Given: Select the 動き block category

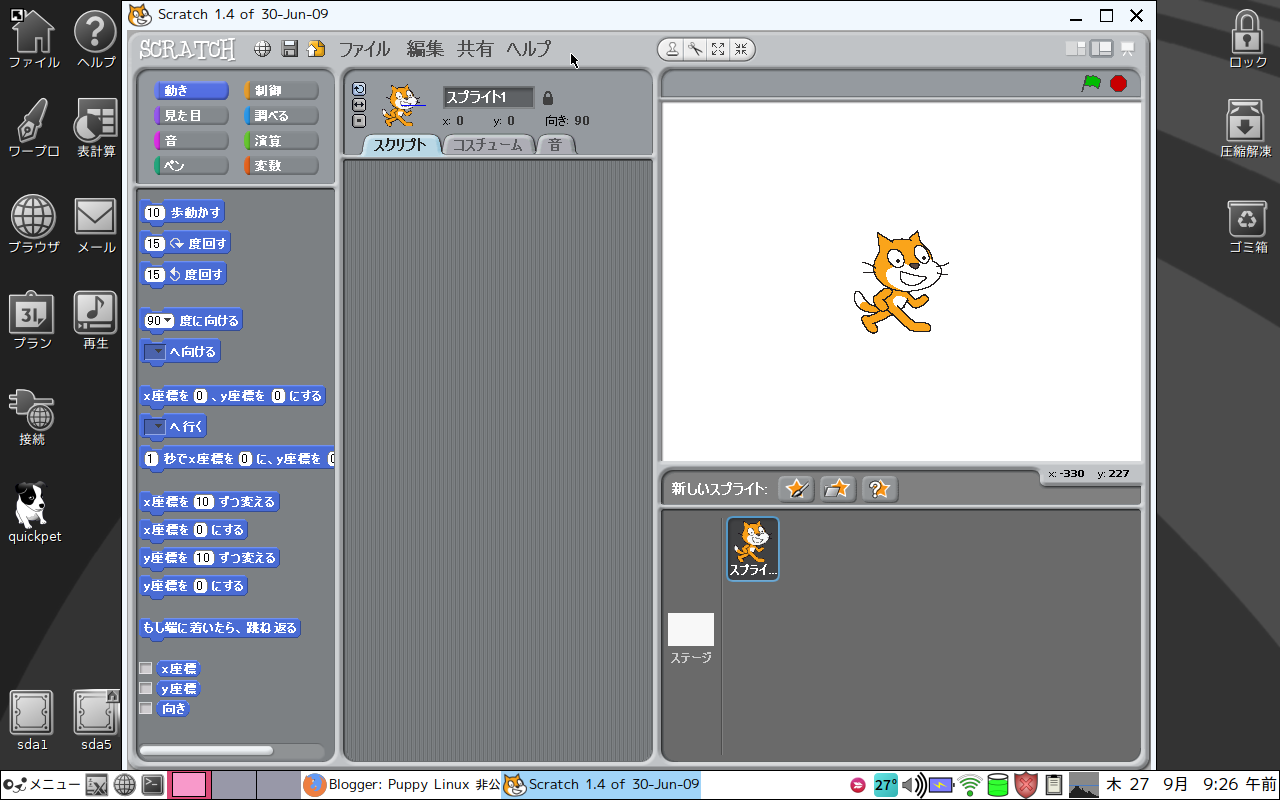Looking at the screenshot, I should click(191, 91).
